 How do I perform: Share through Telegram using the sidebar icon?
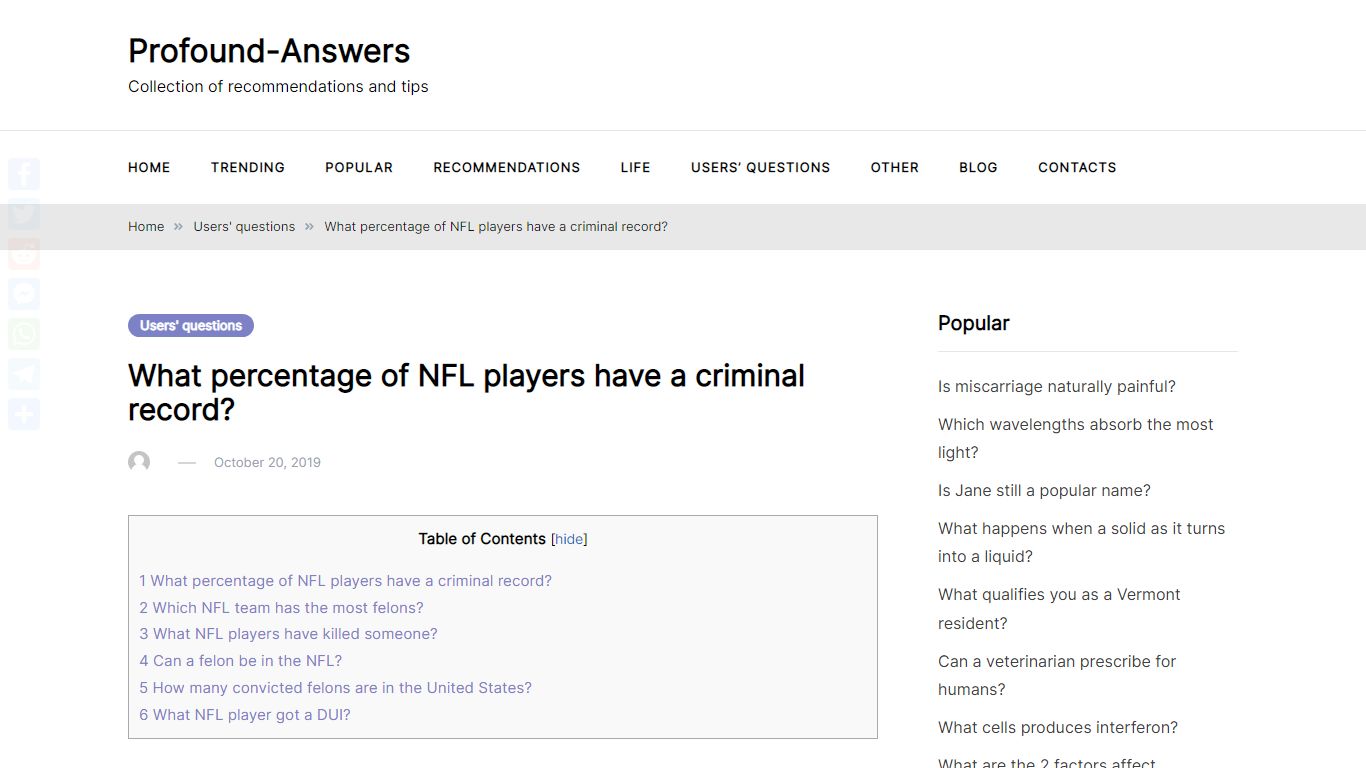pyautogui.click(x=24, y=374)
